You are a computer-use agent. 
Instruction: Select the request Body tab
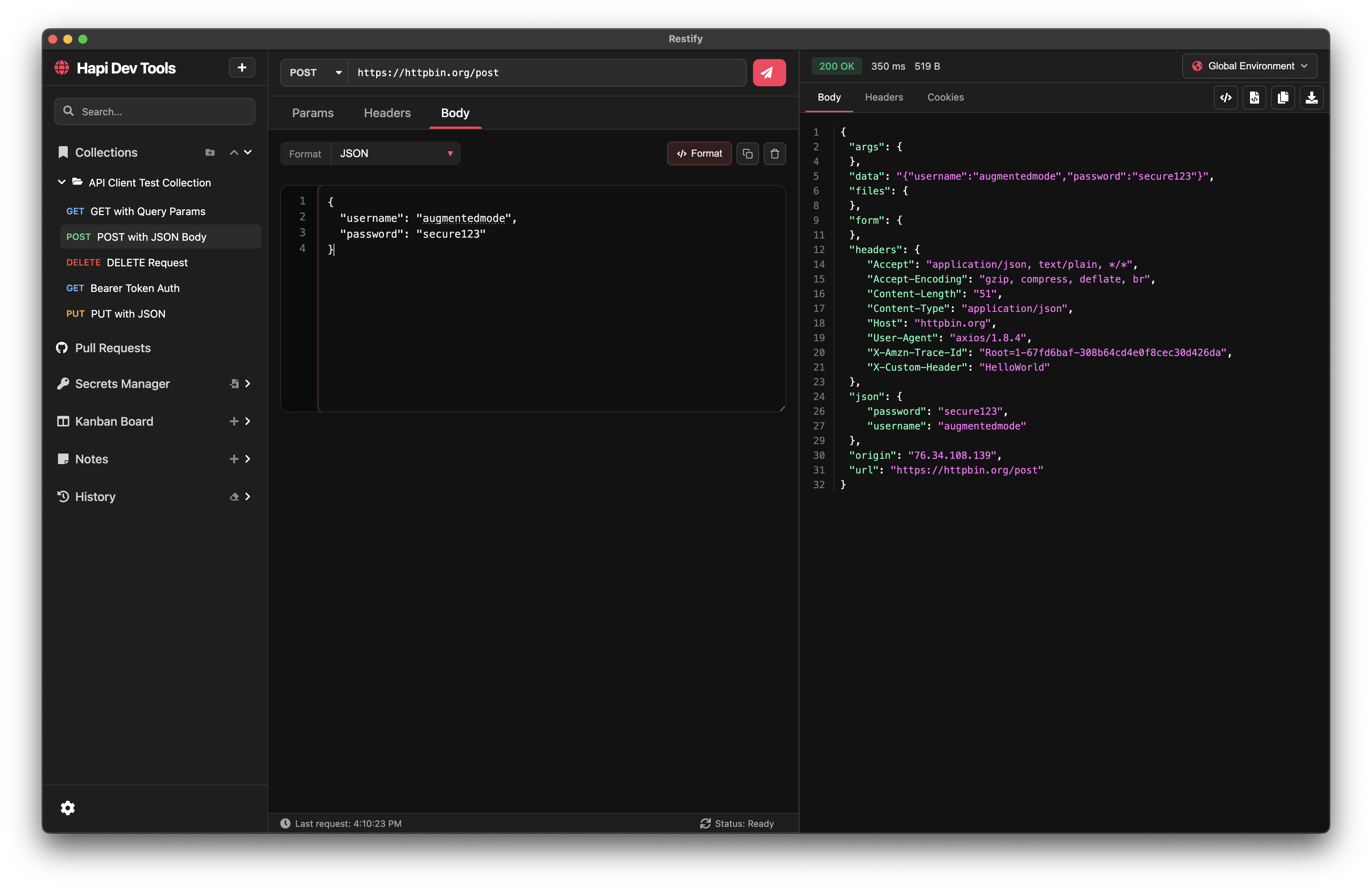[x=455, y=113]
